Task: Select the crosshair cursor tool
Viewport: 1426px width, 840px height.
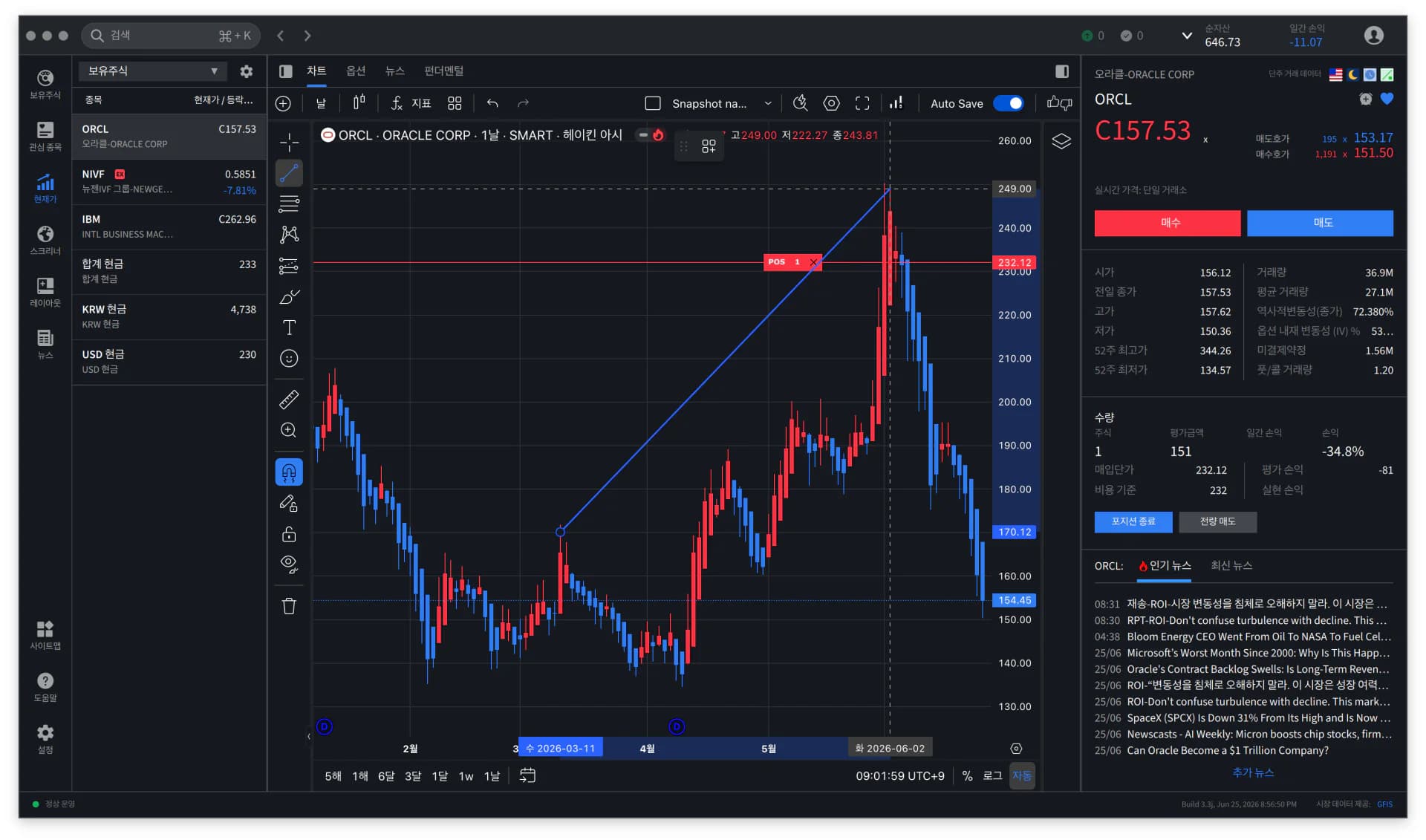Action: (x=289, y=142)
